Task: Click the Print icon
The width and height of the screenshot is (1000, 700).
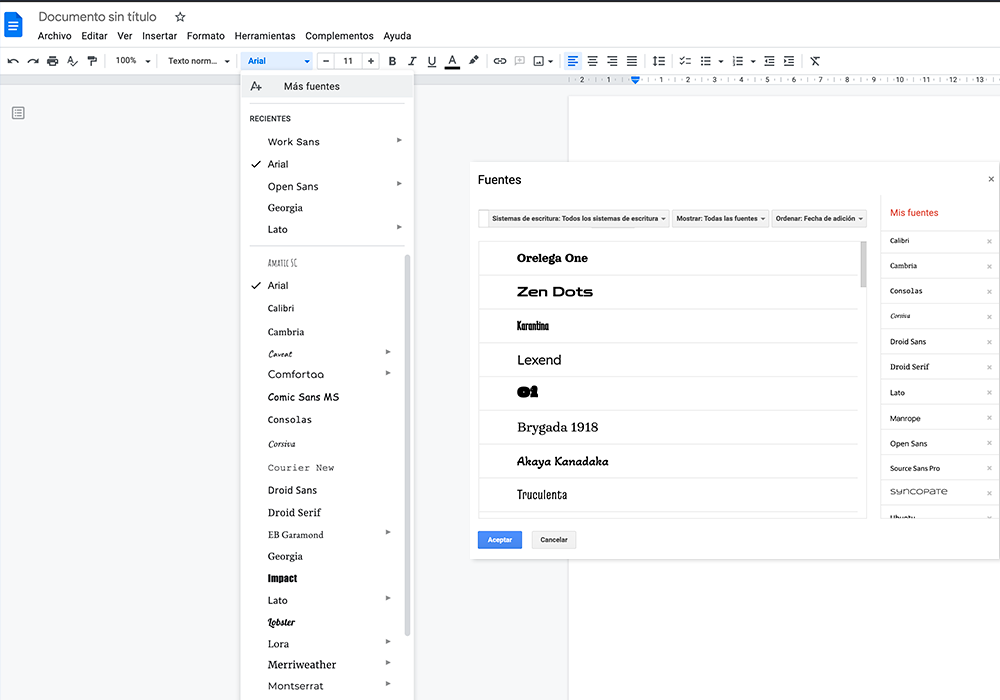Action: (52, 61)
